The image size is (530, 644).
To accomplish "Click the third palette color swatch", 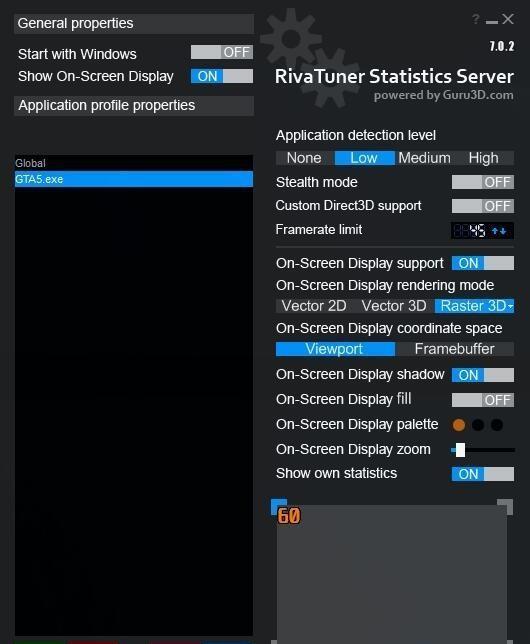I will coord(497,425).
